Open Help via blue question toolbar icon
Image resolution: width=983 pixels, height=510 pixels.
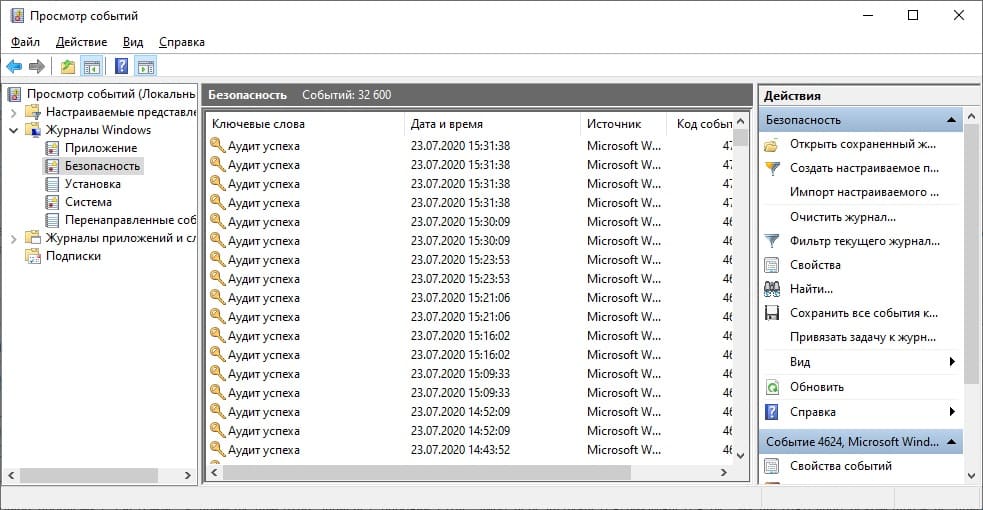pyautogui.click(x=122, y=66)
